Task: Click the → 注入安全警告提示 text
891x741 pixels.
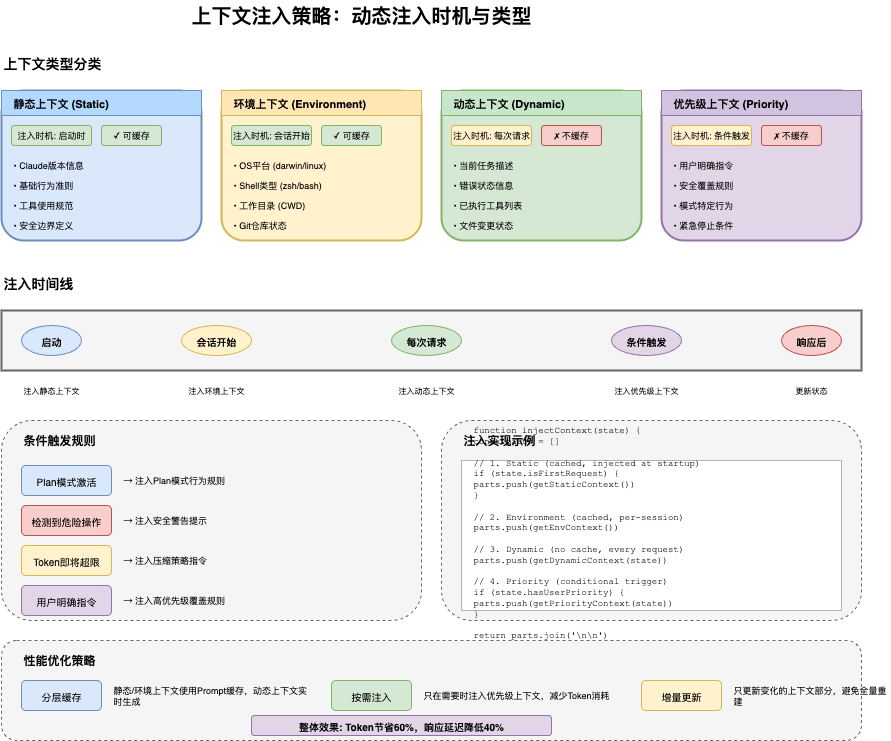Action: pos(165,521)
